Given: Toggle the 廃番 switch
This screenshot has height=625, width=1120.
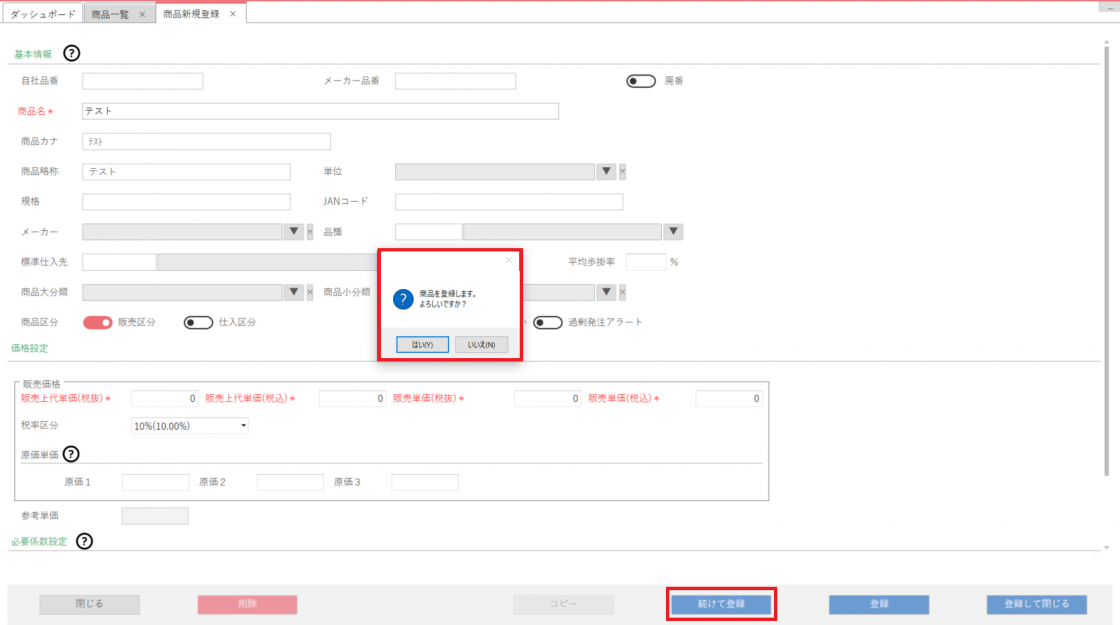Looking at the screenshot, I should (640, 81).
